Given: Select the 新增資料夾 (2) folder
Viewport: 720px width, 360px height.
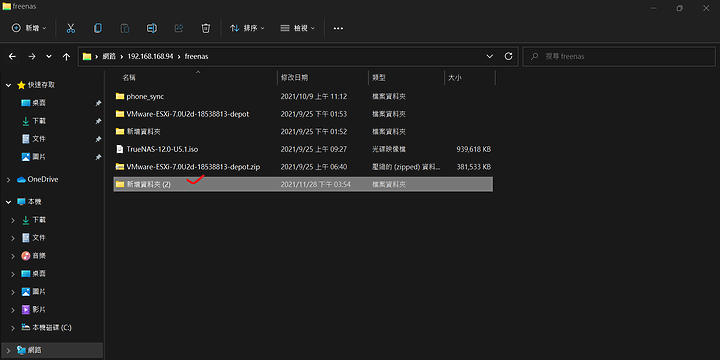Looking at the screenshot, I should coord(303,184).
